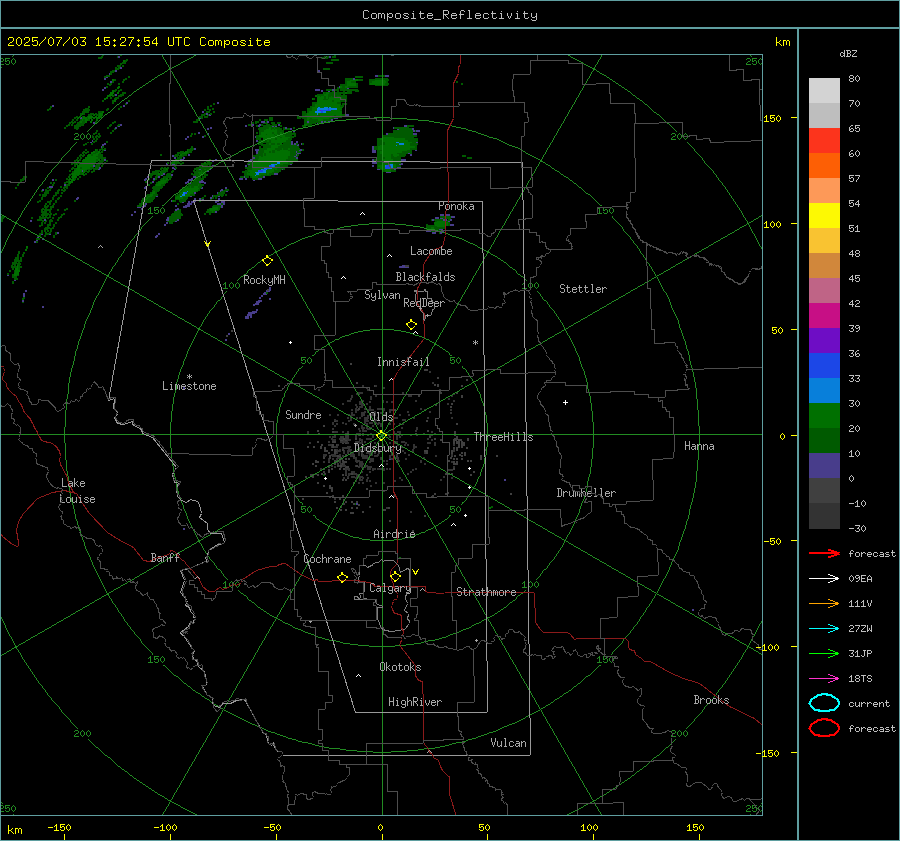Click the Lake Louise label

click(x=77, y=491)
